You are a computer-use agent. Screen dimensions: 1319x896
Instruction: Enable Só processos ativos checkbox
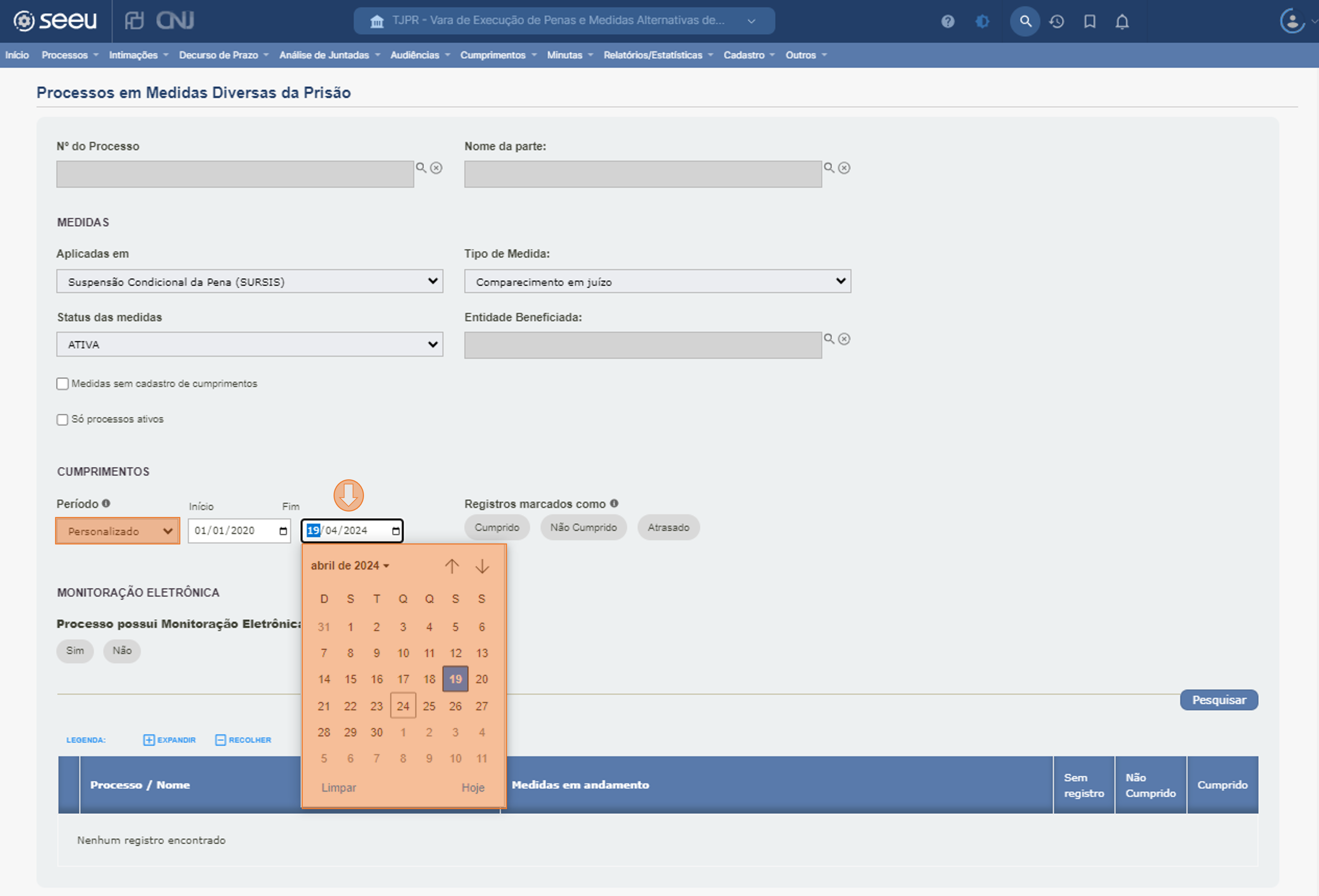point(62,419)
